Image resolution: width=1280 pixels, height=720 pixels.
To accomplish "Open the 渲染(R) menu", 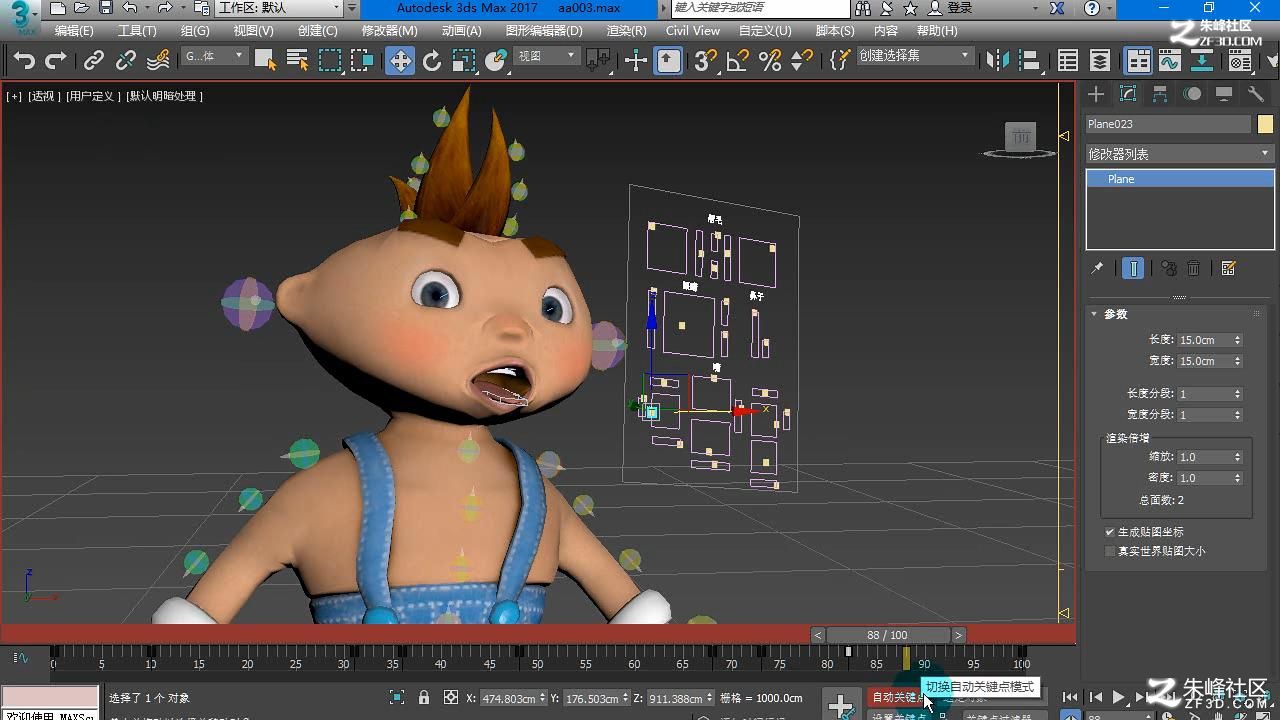I will 626,31.
